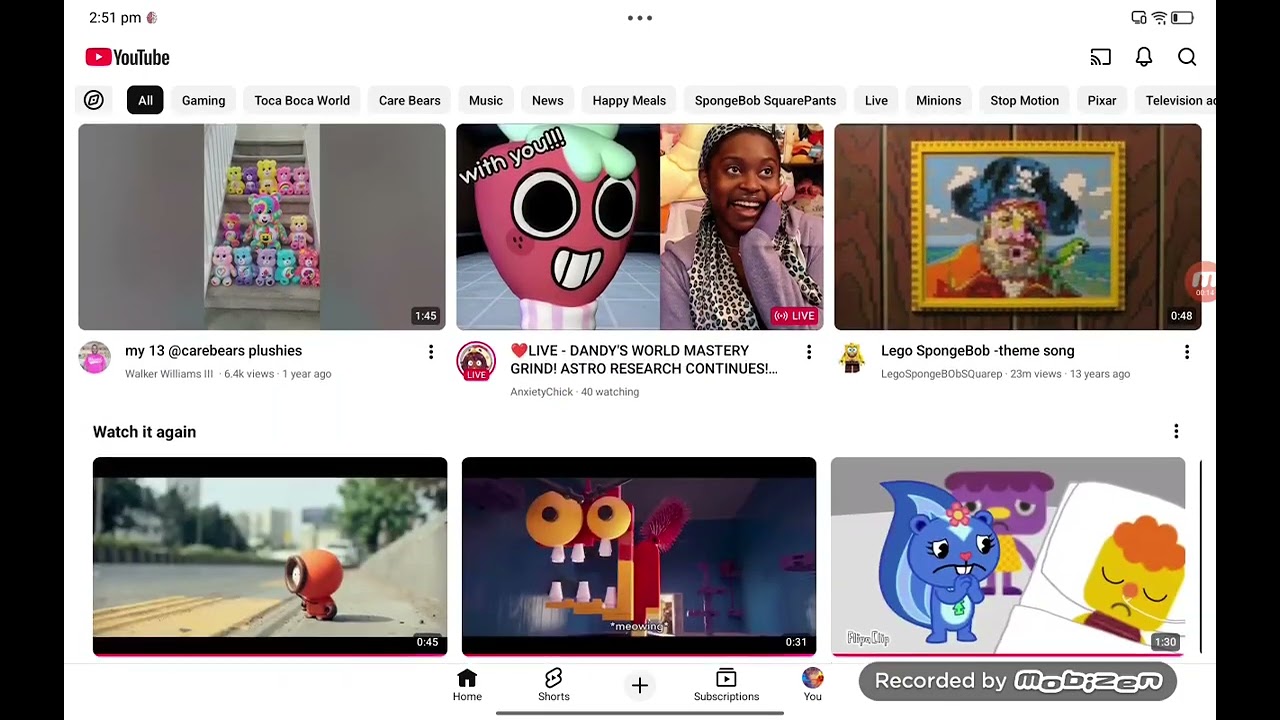Open Walker Williams III channel avatar
The height and width of the screenshot is (720, 1280).
pos(95,358)
